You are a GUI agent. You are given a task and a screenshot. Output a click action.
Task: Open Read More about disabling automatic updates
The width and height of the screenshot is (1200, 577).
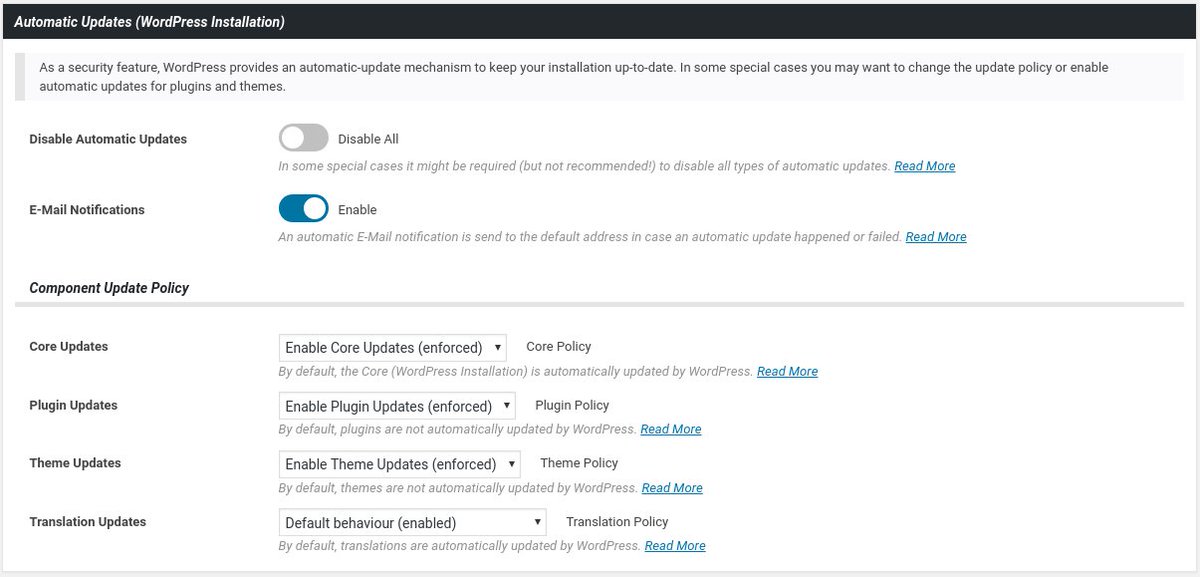tap(925, 166)
